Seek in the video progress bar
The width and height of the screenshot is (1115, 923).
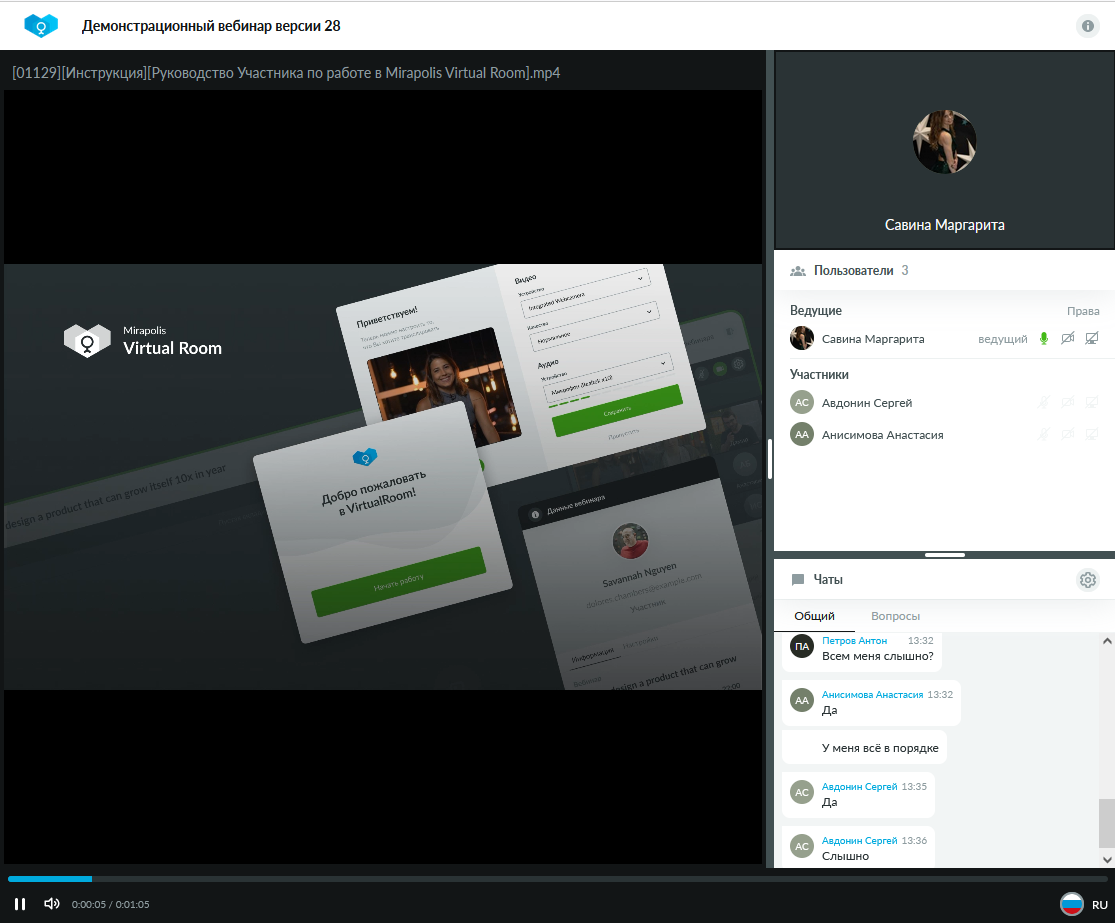click(558, 879)
